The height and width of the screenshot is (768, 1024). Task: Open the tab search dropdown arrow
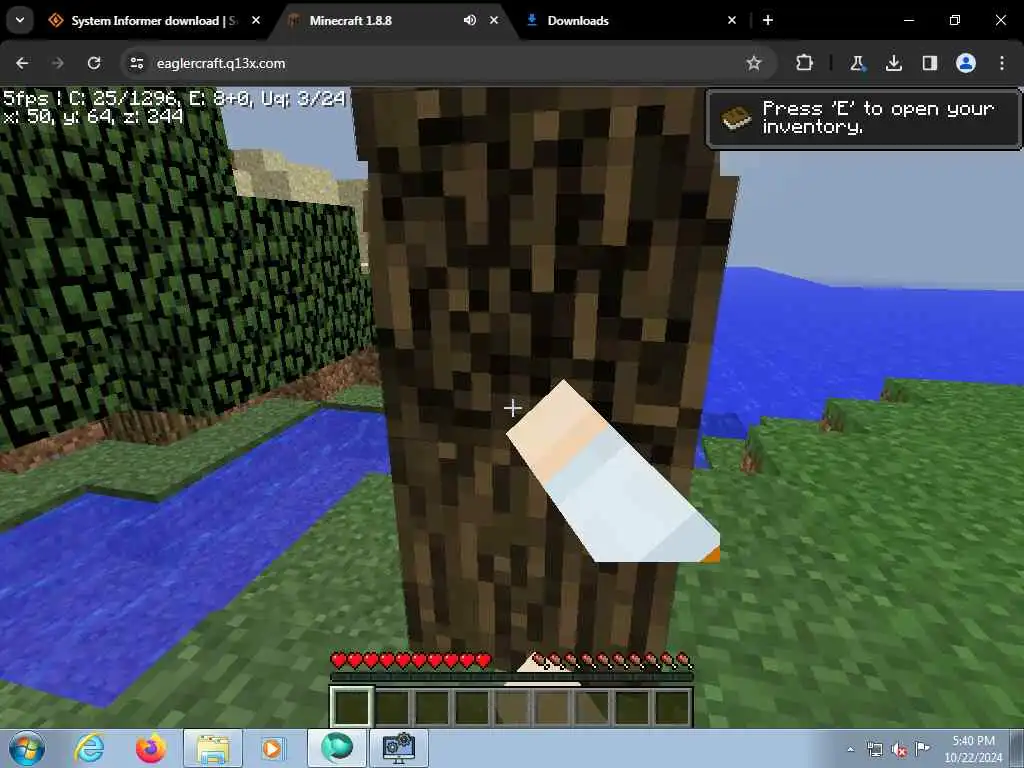coord(20,20)
